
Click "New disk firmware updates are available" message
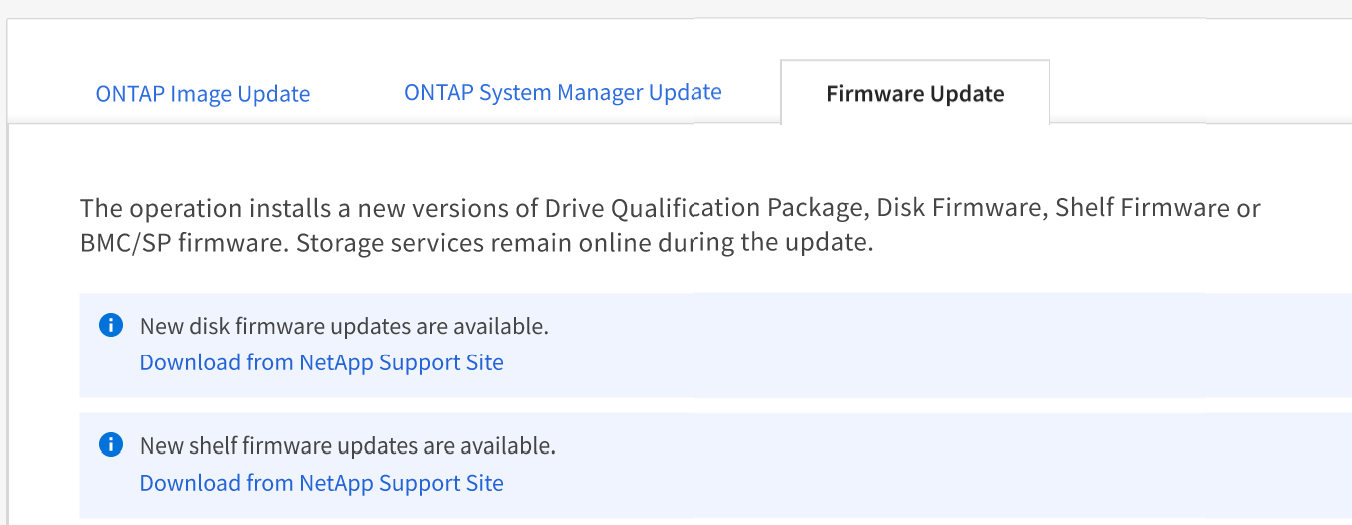pos(344,326)
